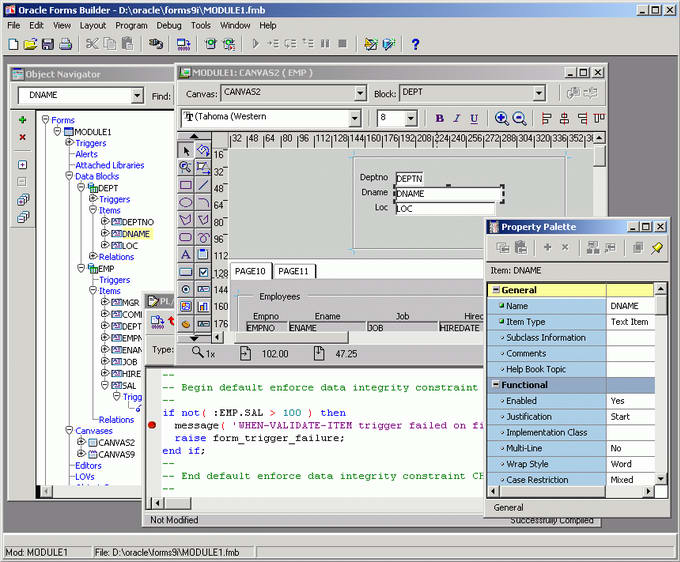
Task: Select the Alerts node in navigator
Action: click(x=86, y=154)
